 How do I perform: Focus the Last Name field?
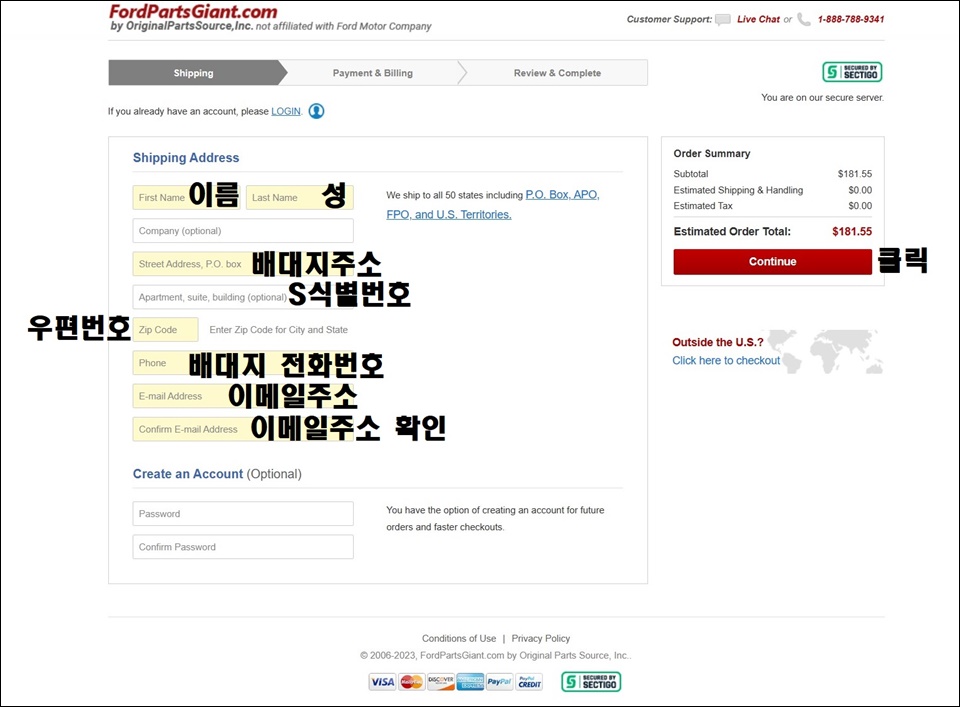pyautogui.click(x=300, y=198)
